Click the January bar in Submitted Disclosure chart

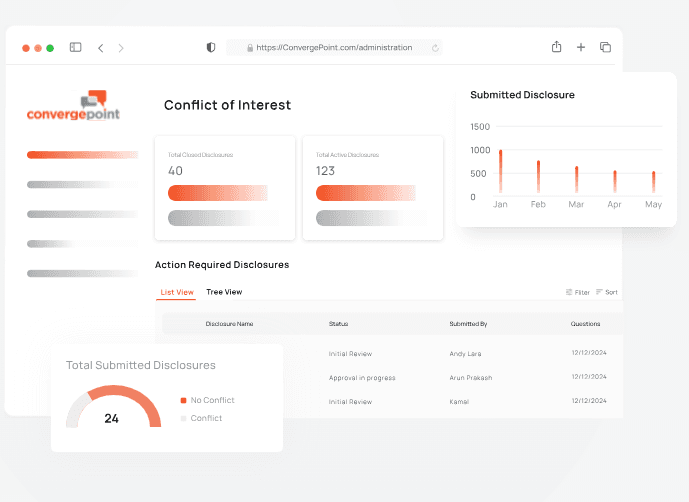pos(500,171)
